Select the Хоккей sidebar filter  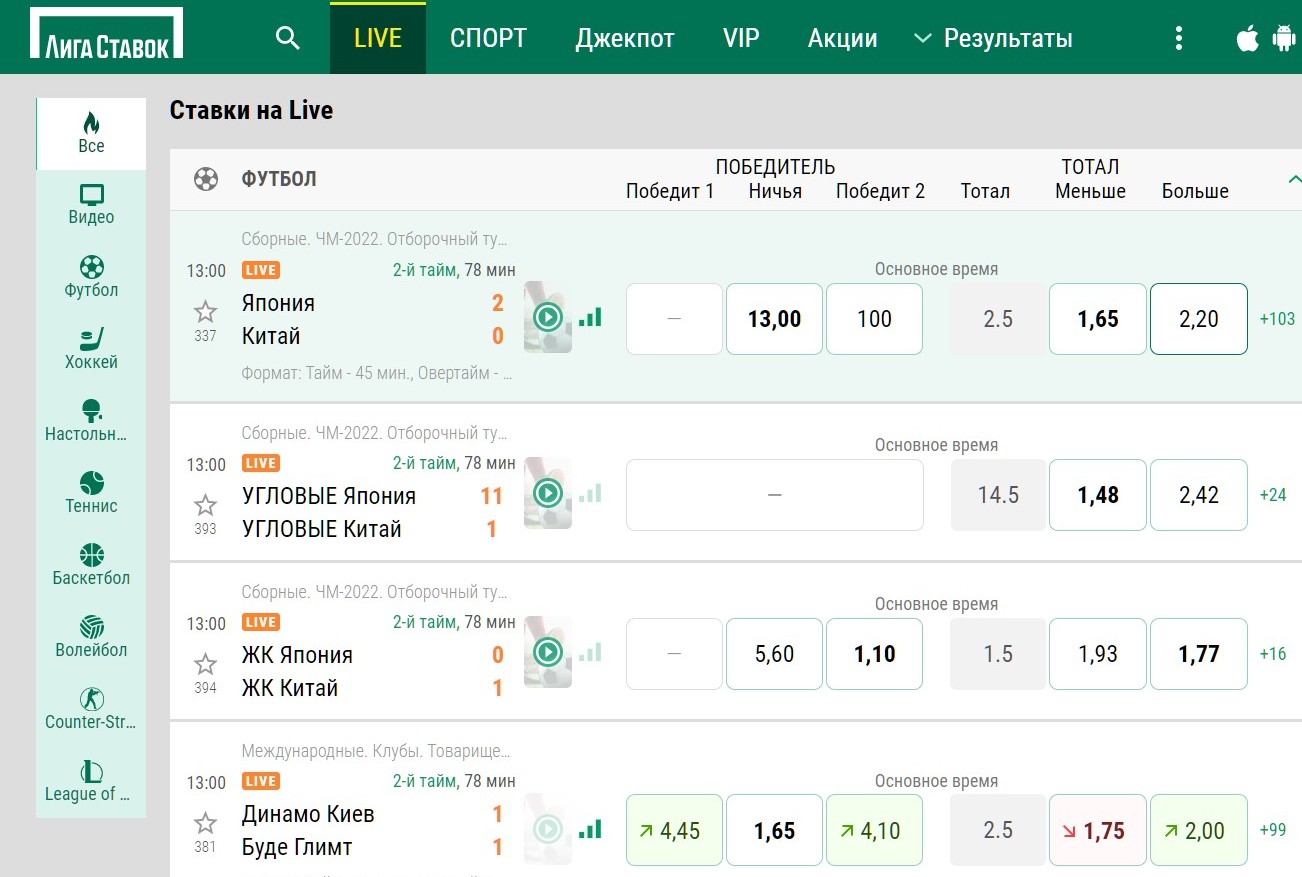[x=91, y=349]
